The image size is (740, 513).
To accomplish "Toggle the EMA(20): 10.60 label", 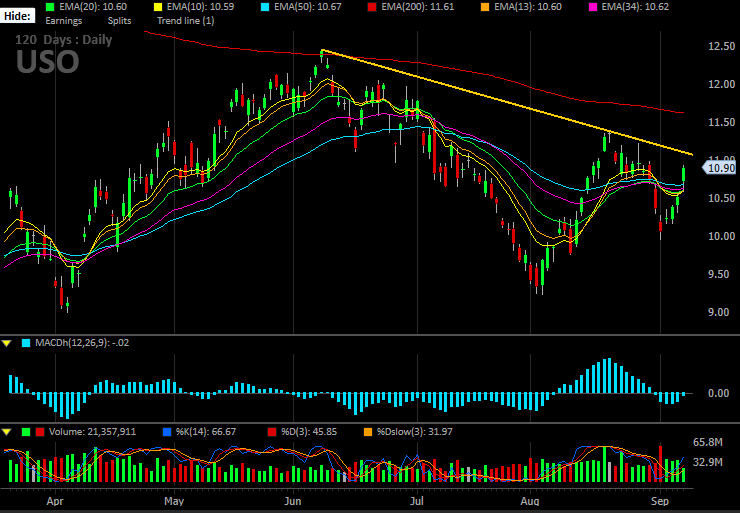I will tap(92, 7).
